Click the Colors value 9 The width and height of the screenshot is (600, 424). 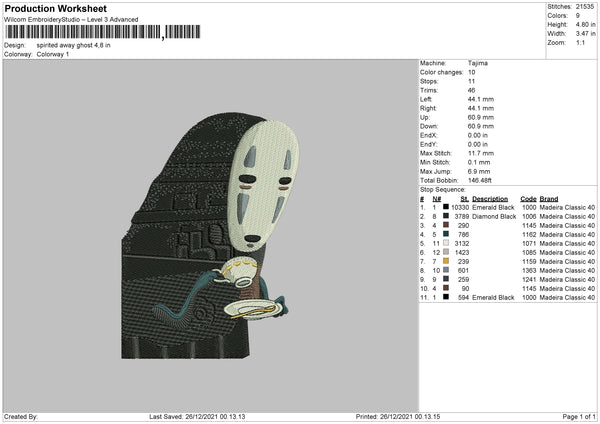coord(578,16)
